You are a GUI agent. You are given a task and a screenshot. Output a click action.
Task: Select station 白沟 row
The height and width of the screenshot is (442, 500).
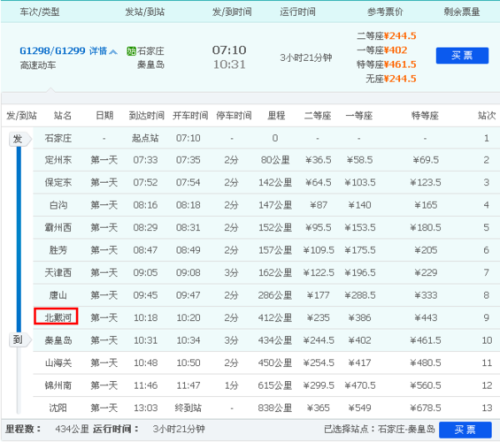266,205
